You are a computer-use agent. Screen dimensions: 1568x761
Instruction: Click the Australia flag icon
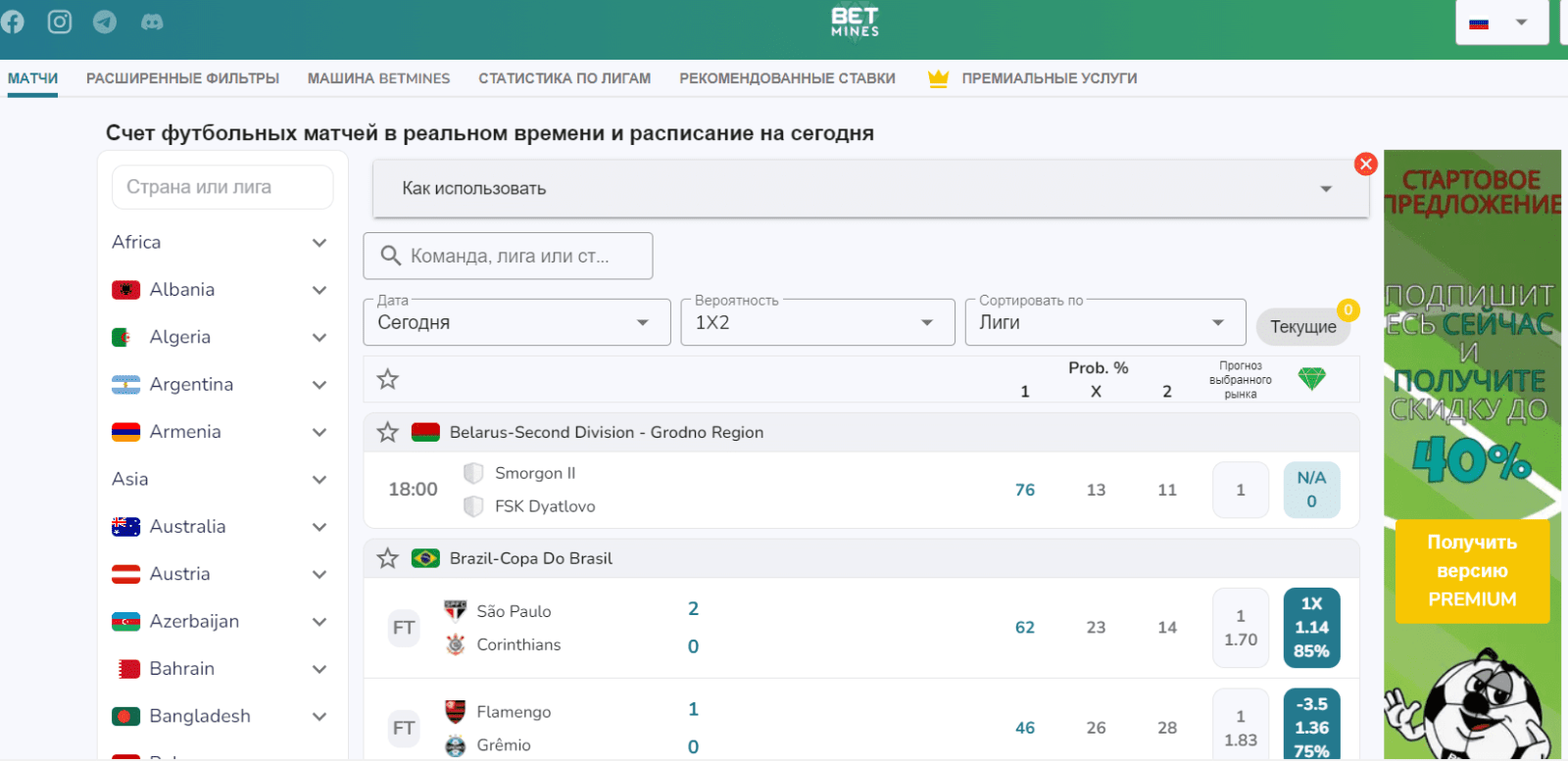126,527
